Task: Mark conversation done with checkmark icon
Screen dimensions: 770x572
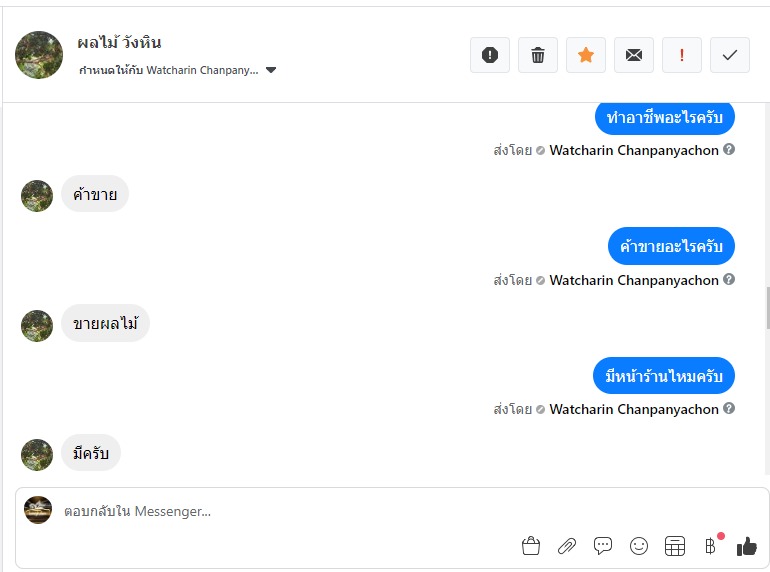Action: (x=730, y=55)
